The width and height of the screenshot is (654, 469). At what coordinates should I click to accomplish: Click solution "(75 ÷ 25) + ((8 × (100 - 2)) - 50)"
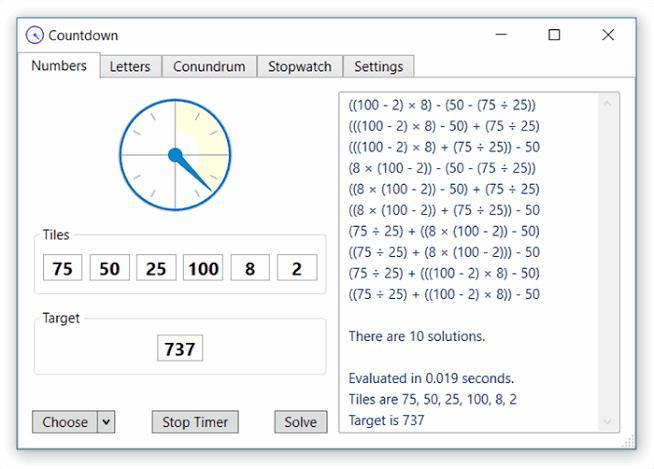point(444,231)
